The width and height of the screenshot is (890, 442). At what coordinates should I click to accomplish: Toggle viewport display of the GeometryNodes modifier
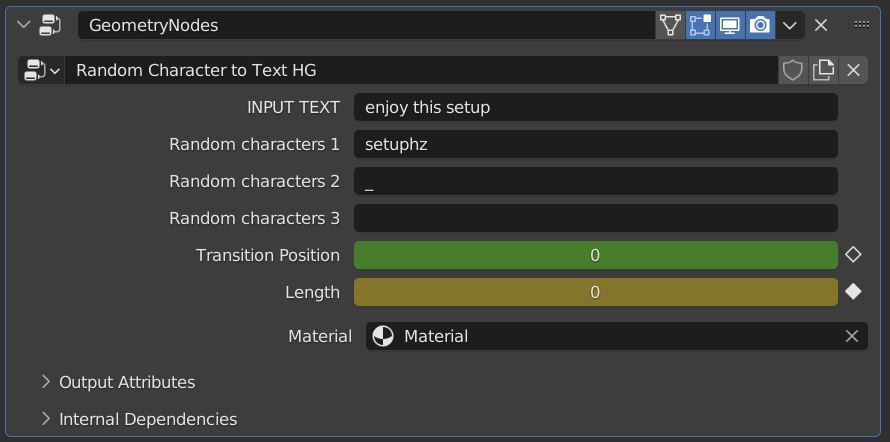(x=730, y=25)
